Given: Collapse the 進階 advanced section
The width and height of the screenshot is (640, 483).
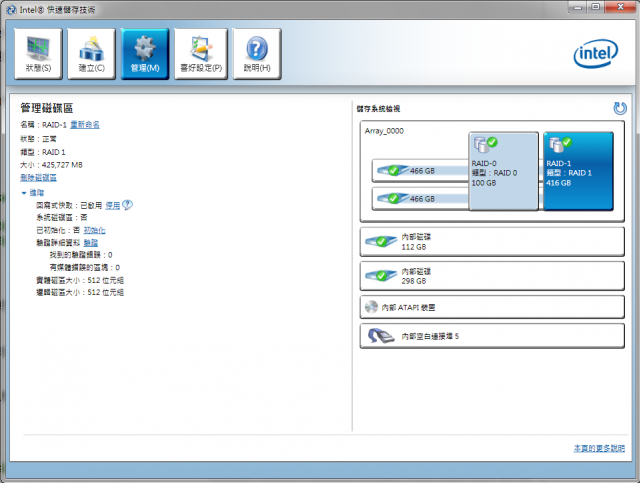Looking at the screenshot, I should 32,193.
